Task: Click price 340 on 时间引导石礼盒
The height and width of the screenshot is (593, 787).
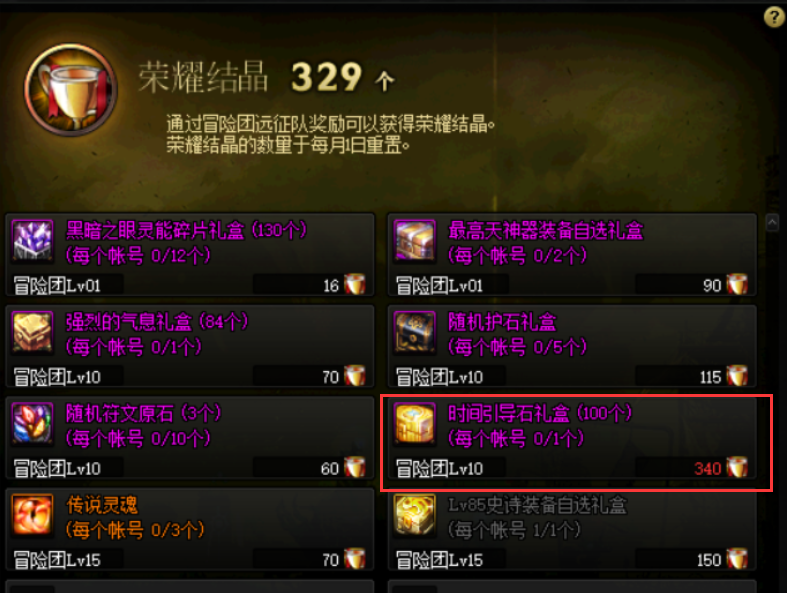Action: coord(708,468)
